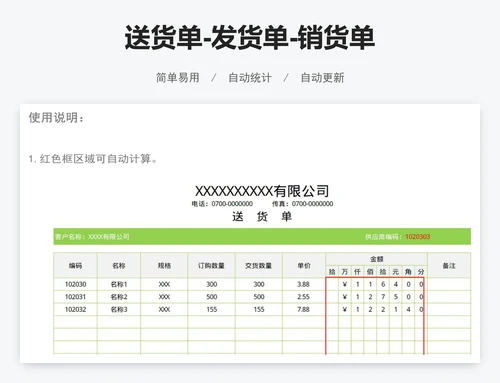Click the 分 amount sub-header
500x383 pixels.
421,272
